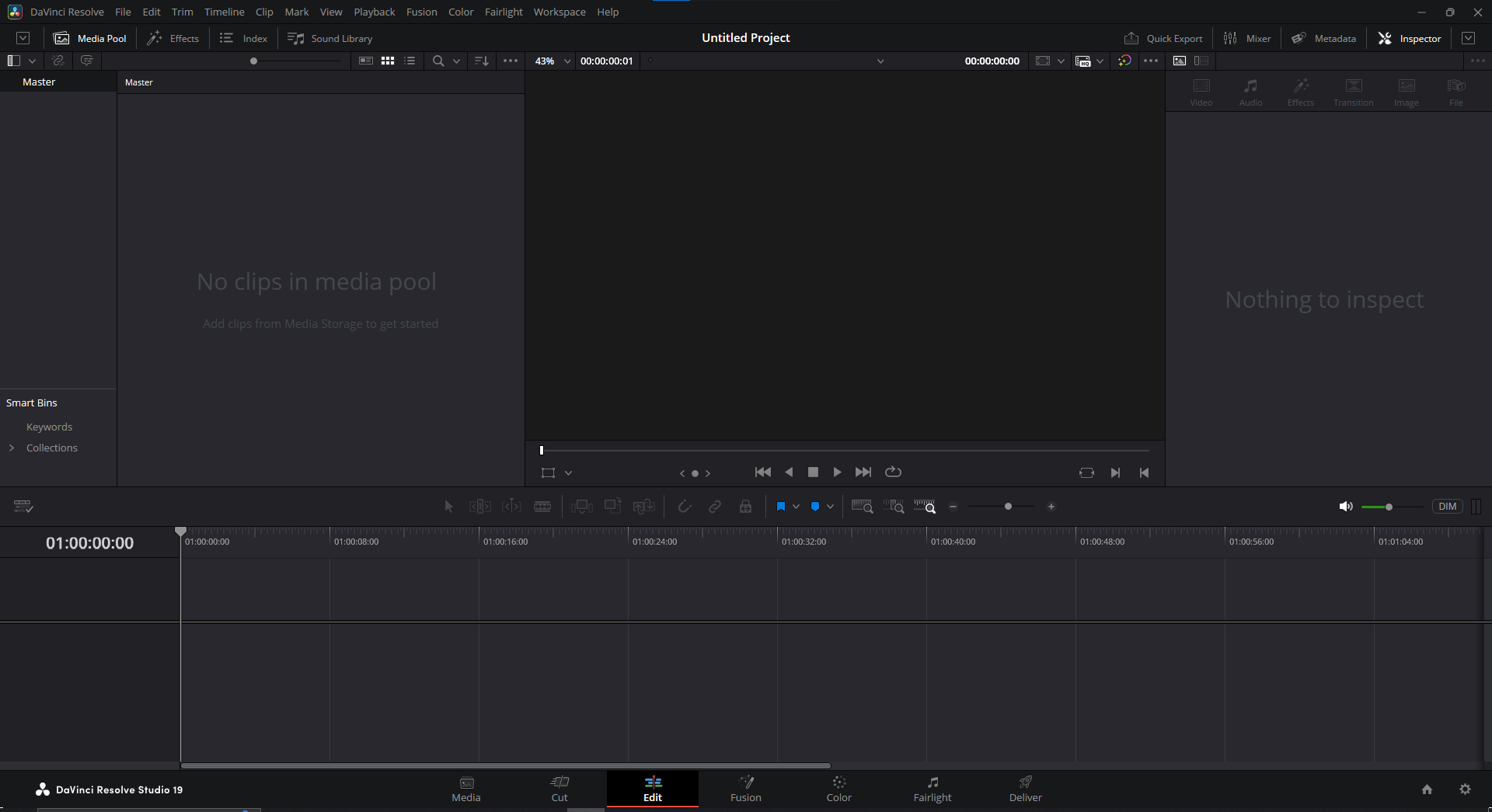
Task: Toggle the Position Lock icon
Action: 745,507
